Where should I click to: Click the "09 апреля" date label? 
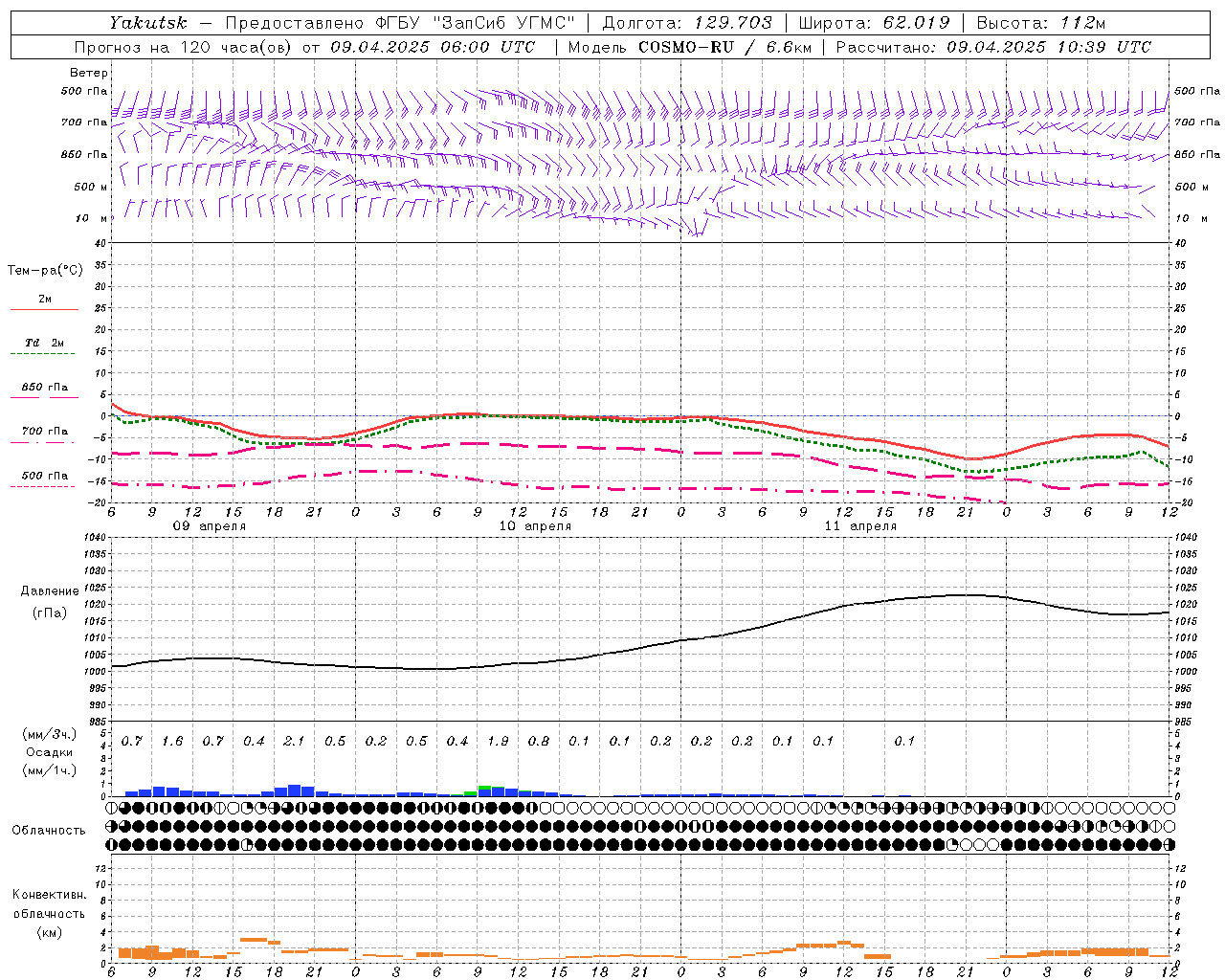(209, 526)
